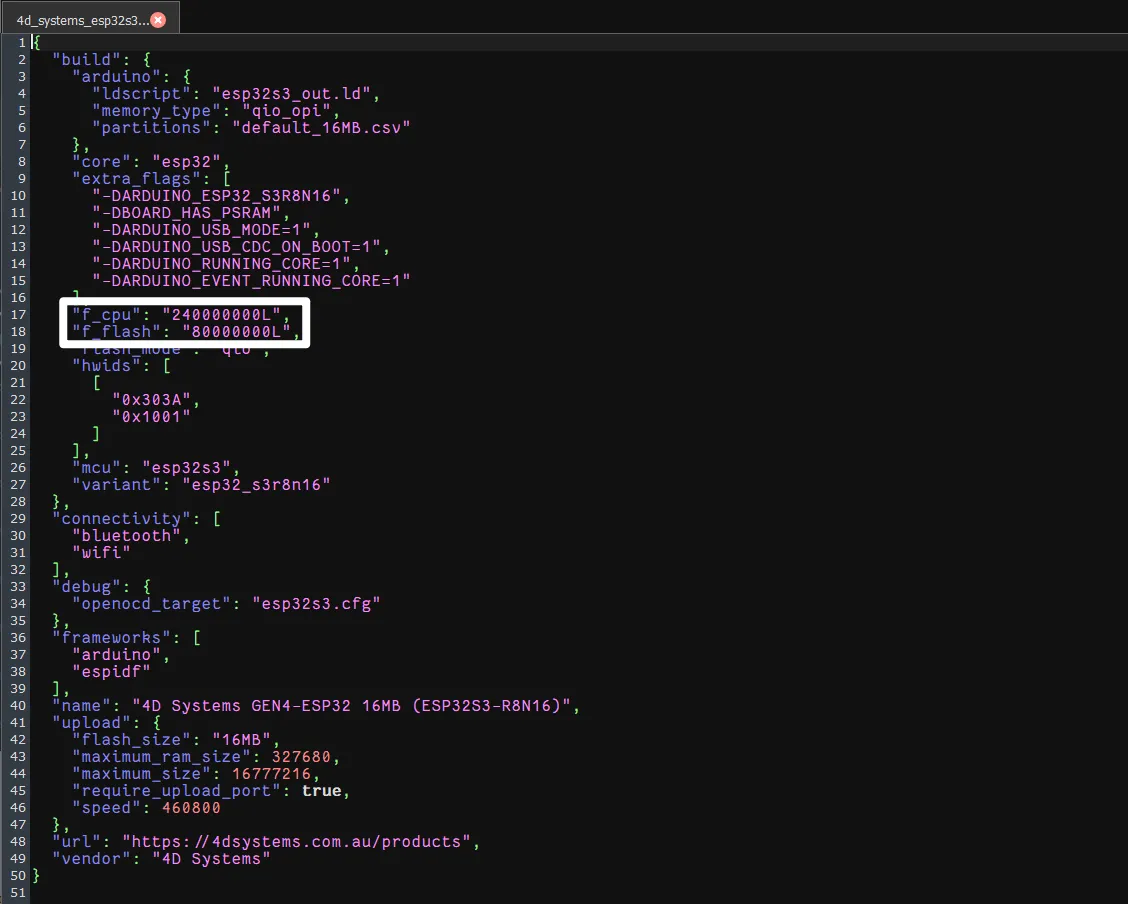Click the "default_16MB.csv" partitions value

point(321,127)
